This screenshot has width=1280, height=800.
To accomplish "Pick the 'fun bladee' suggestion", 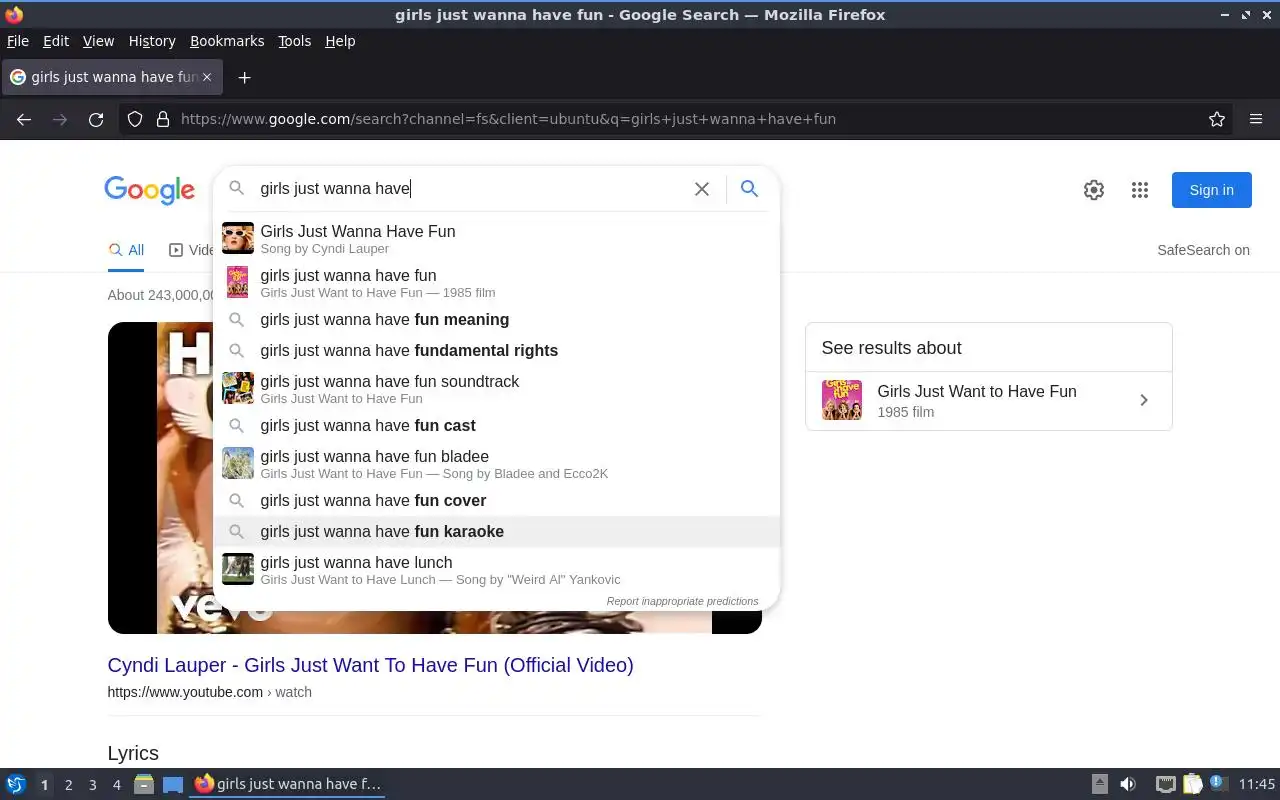I will click(496, 463).
